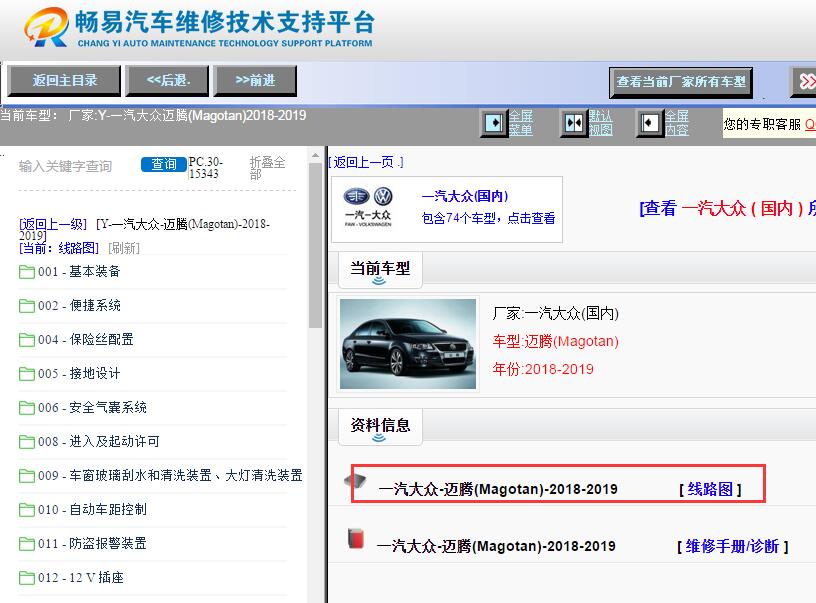Screen dimensions: 816x603
Task: Click 包含74个车型，点击查看 link
Action: click(488, 218)
